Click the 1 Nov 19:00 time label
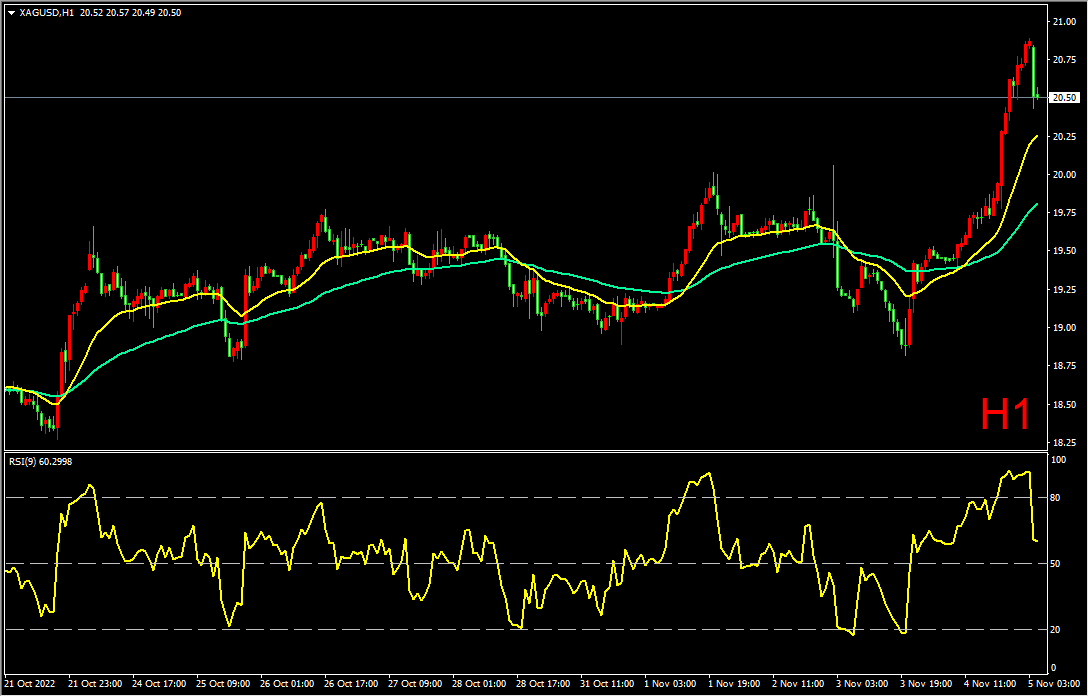 point(734,684)
